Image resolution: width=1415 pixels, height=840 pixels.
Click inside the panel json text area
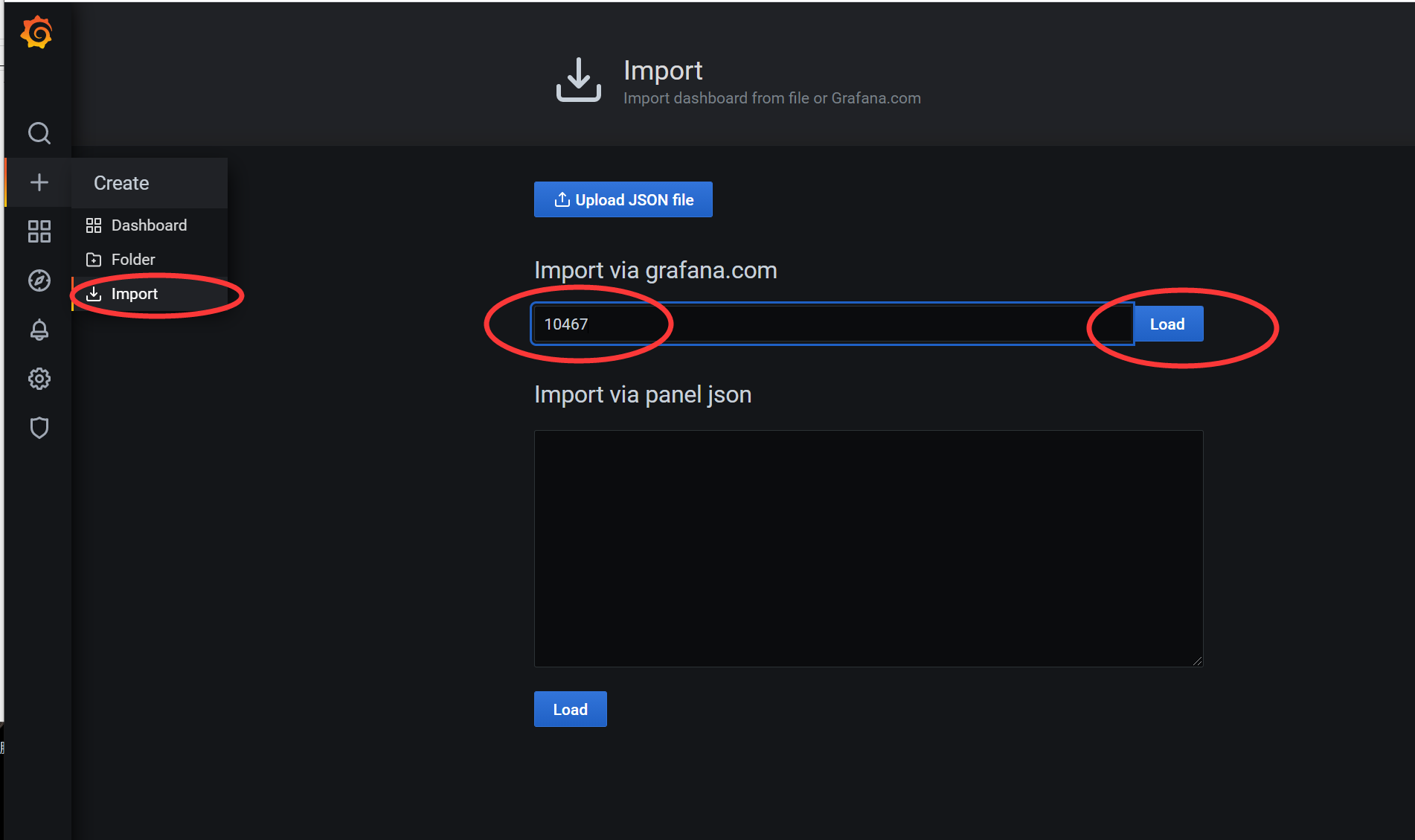point(868,548)
